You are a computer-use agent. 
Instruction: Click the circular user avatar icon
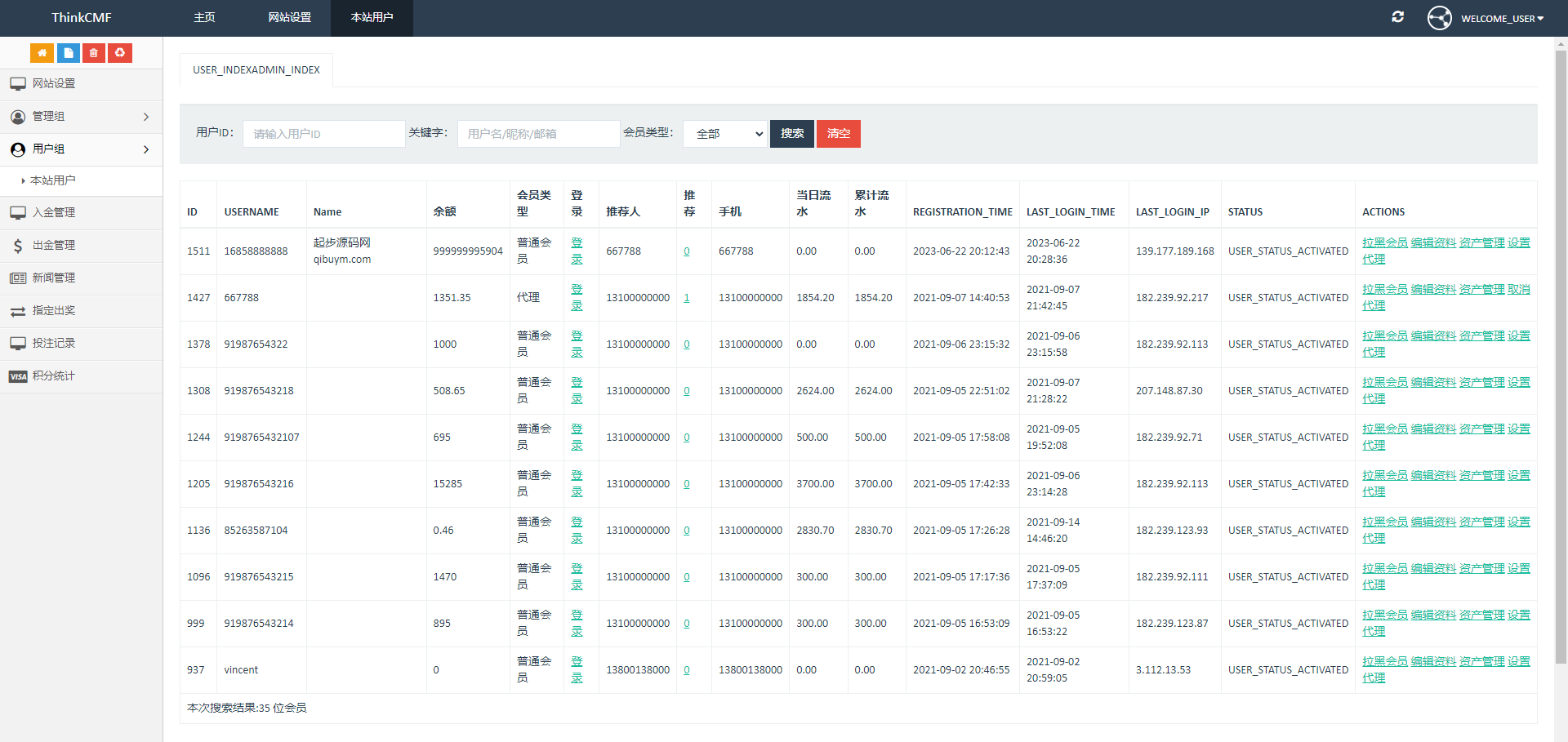(1439, 18)
